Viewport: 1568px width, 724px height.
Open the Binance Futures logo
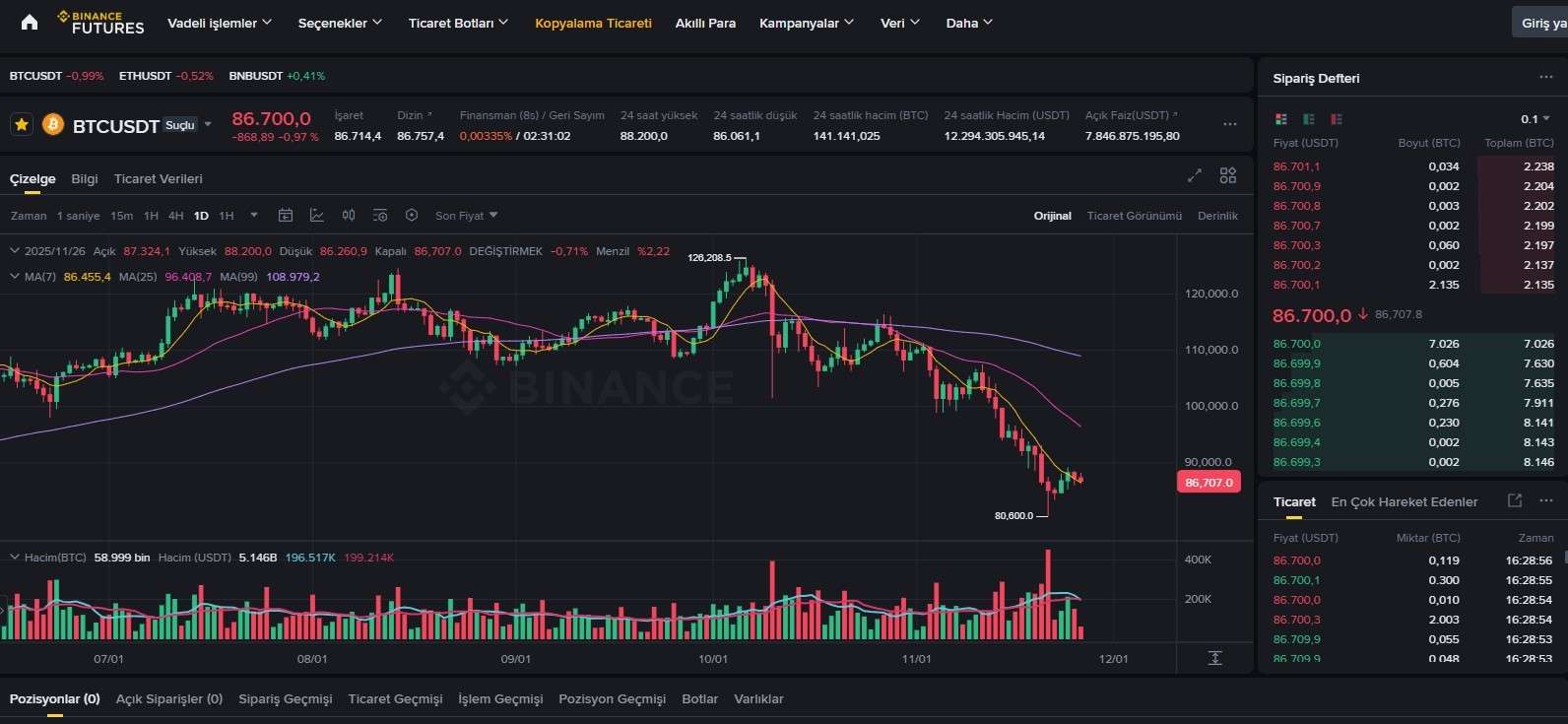pyautogui.click(x=100, y=23)
